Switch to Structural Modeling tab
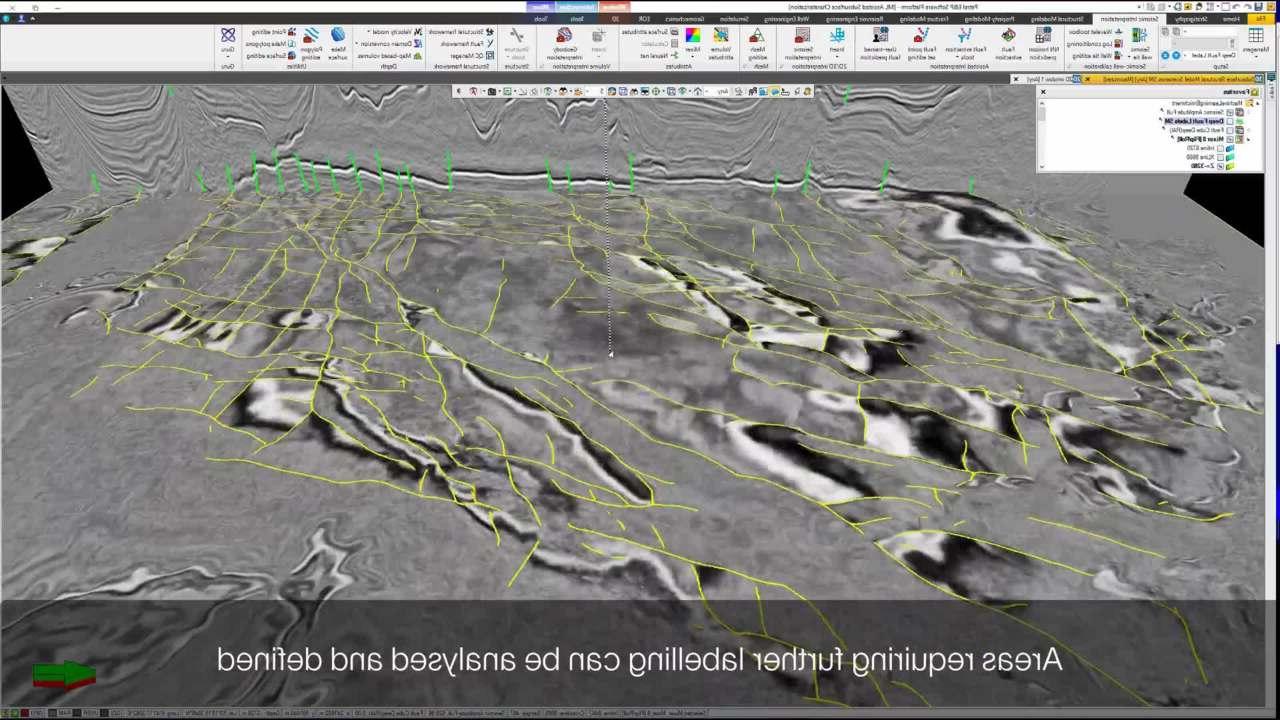This screenshot has width=1280, height=720. (x=1057, y=19)
